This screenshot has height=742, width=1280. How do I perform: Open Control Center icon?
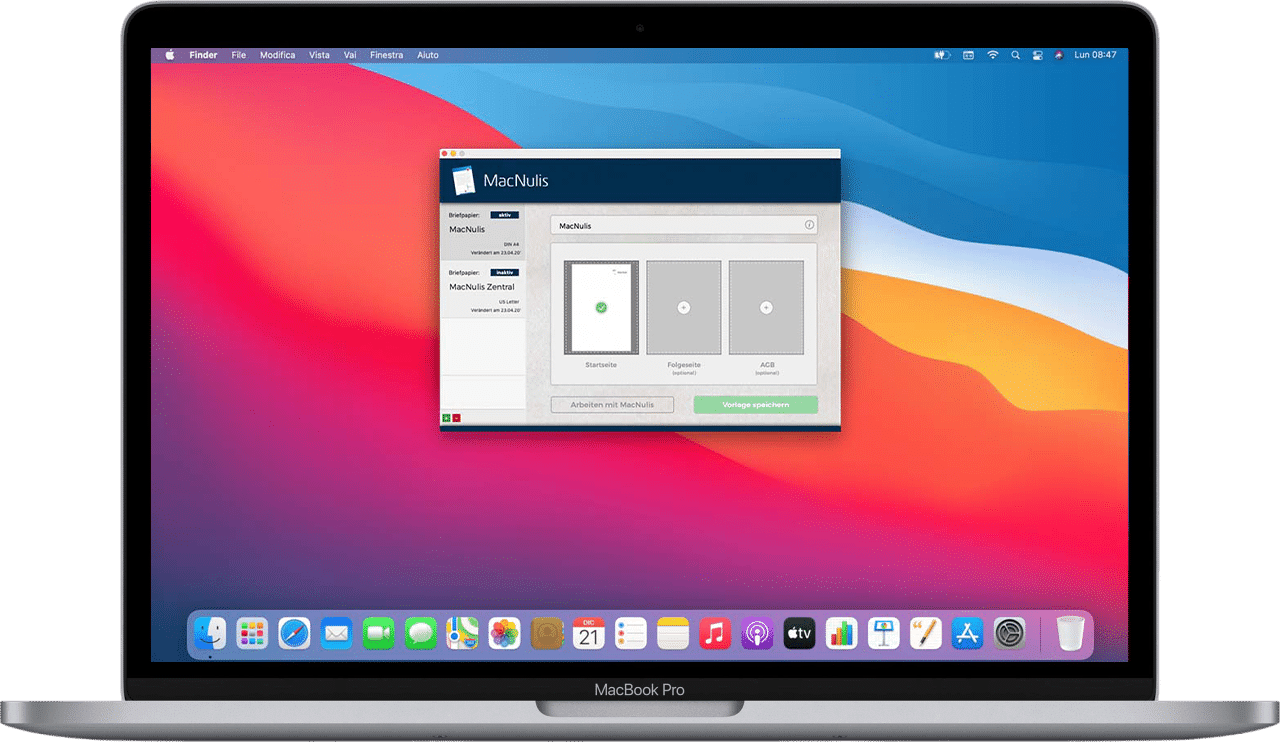pyautogui.click(x=1038, y=55)
